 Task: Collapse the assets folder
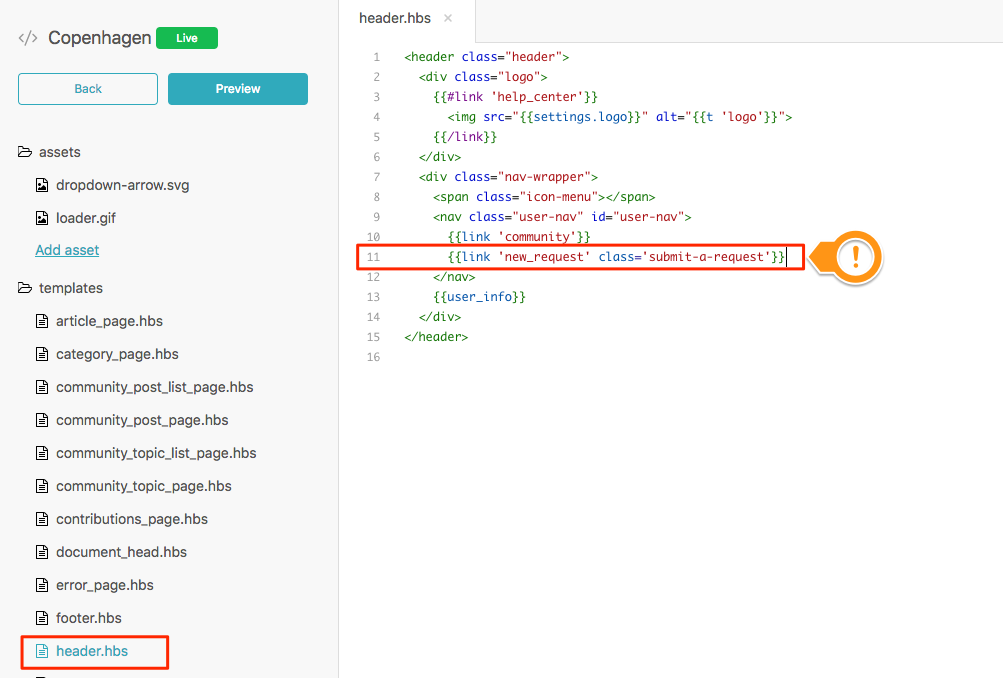tap(26, 152)
